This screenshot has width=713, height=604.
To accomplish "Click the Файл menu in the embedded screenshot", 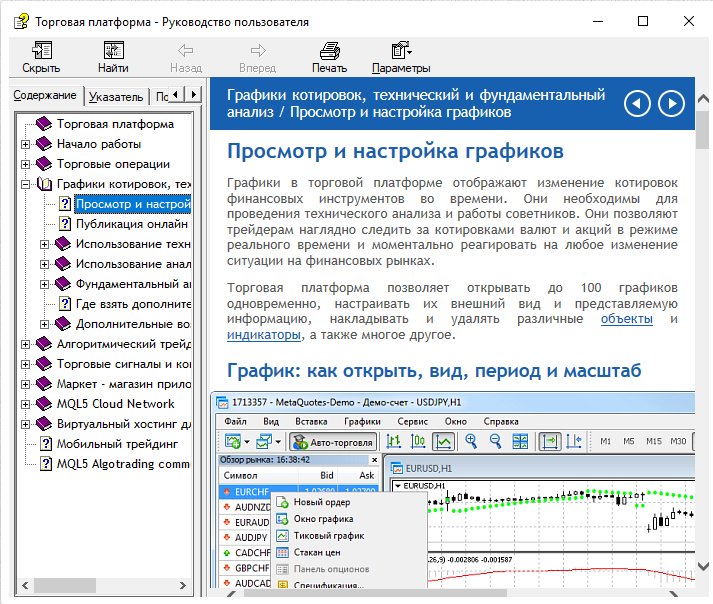I will tap(236, 422).
